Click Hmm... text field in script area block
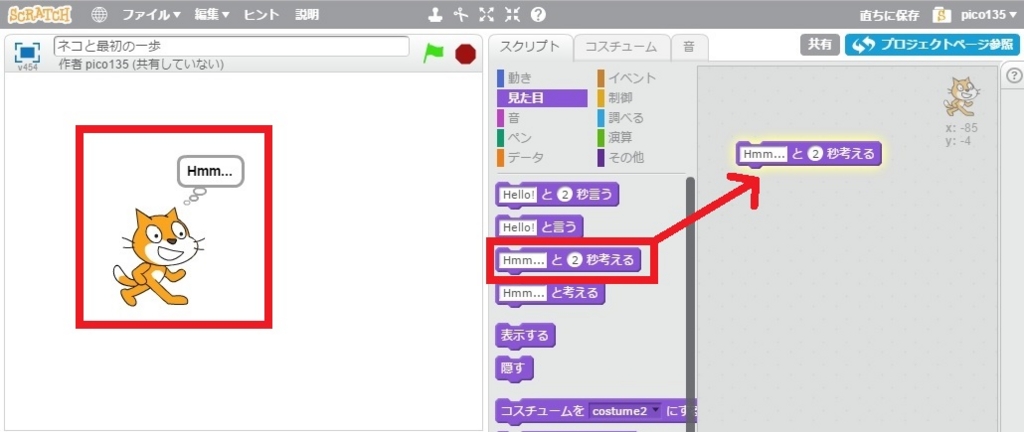Image resolution: width=1024 pixels, height=432 pixels. pyautogui.click(x=763, y=154)
